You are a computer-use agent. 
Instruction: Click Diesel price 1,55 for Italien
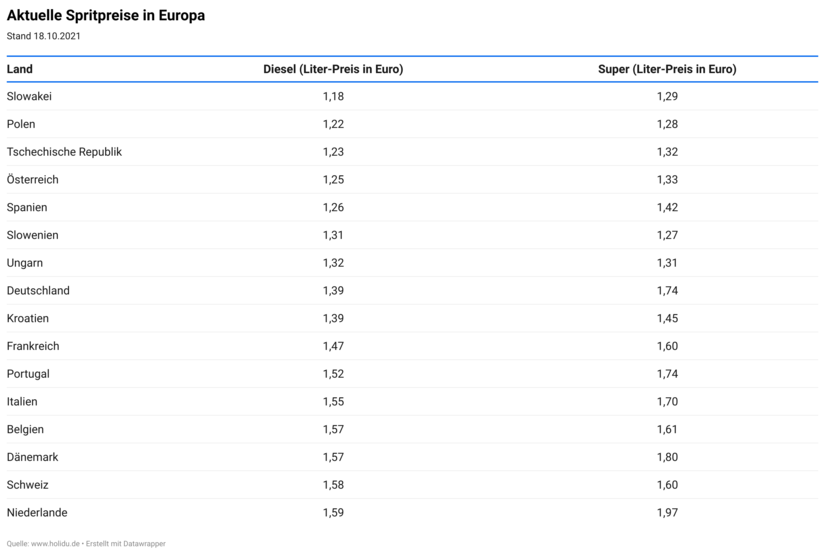pos(333,401)
